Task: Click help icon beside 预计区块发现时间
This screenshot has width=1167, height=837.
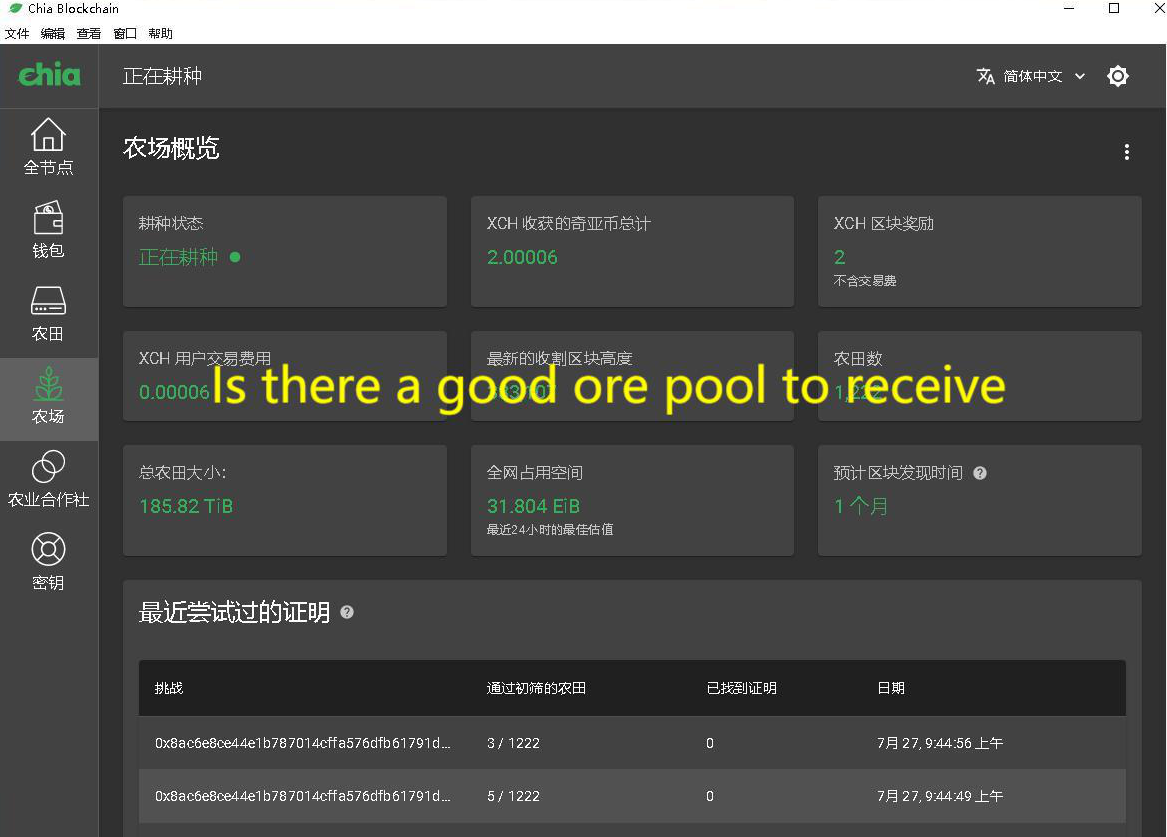Action: (980, 473)
